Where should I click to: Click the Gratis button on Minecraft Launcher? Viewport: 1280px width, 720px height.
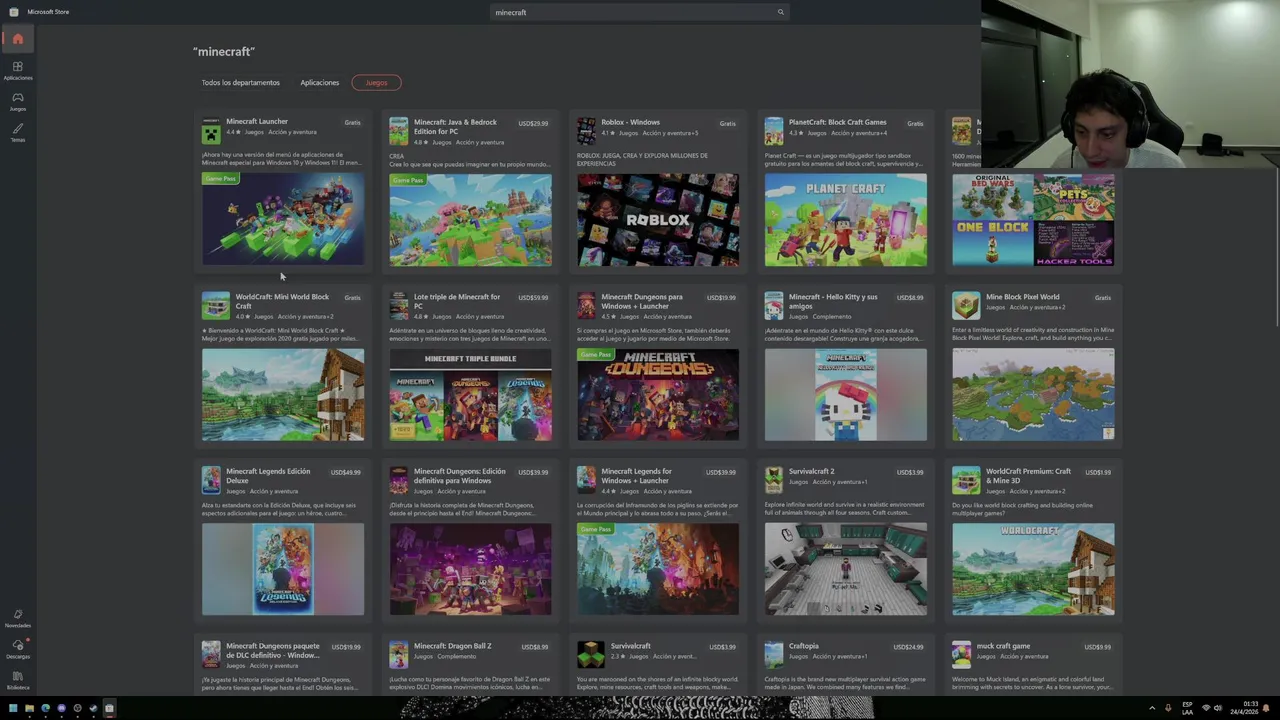coord(353,123)
